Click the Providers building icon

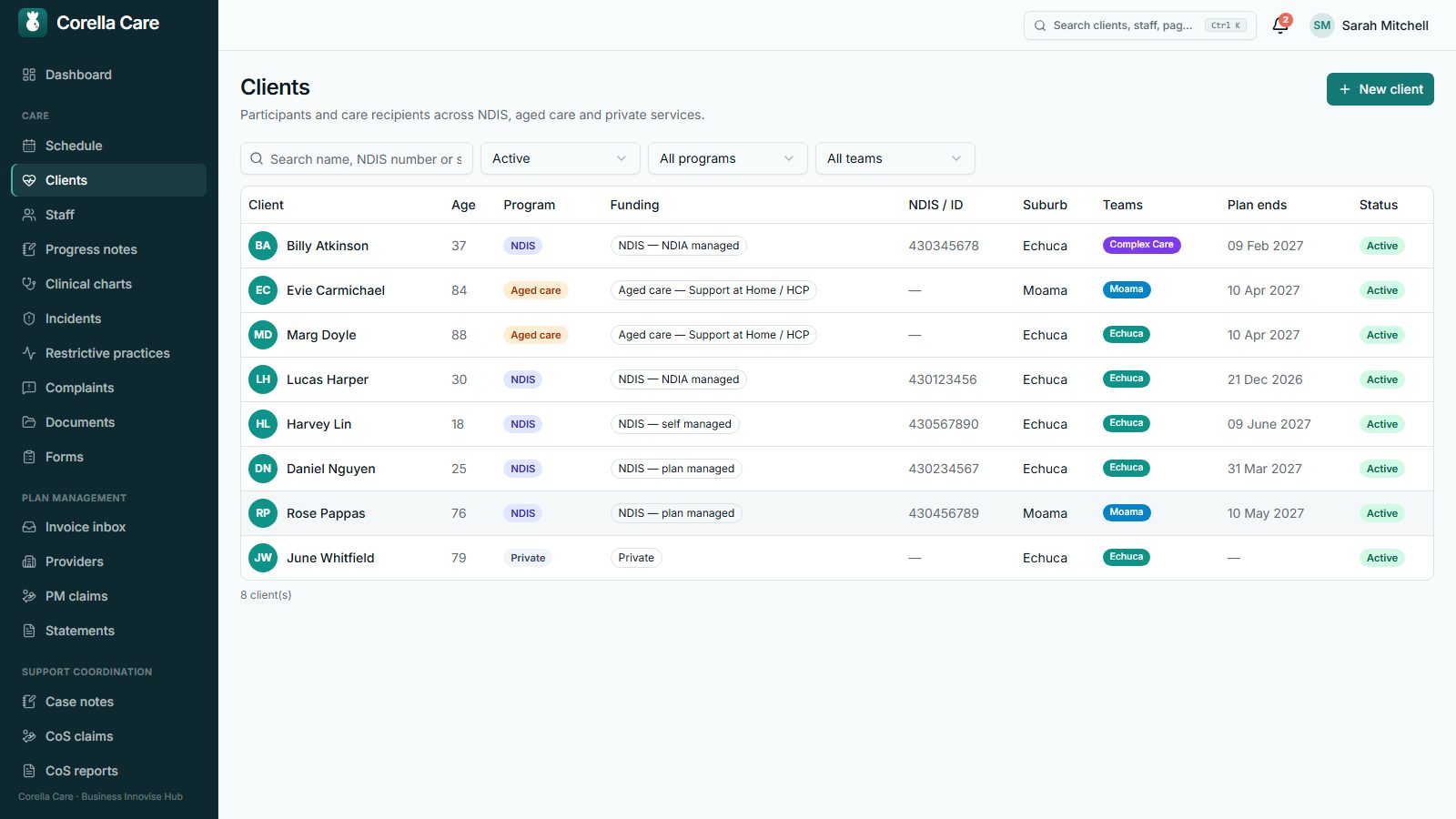pyautogui.click(x=29, y=561)
